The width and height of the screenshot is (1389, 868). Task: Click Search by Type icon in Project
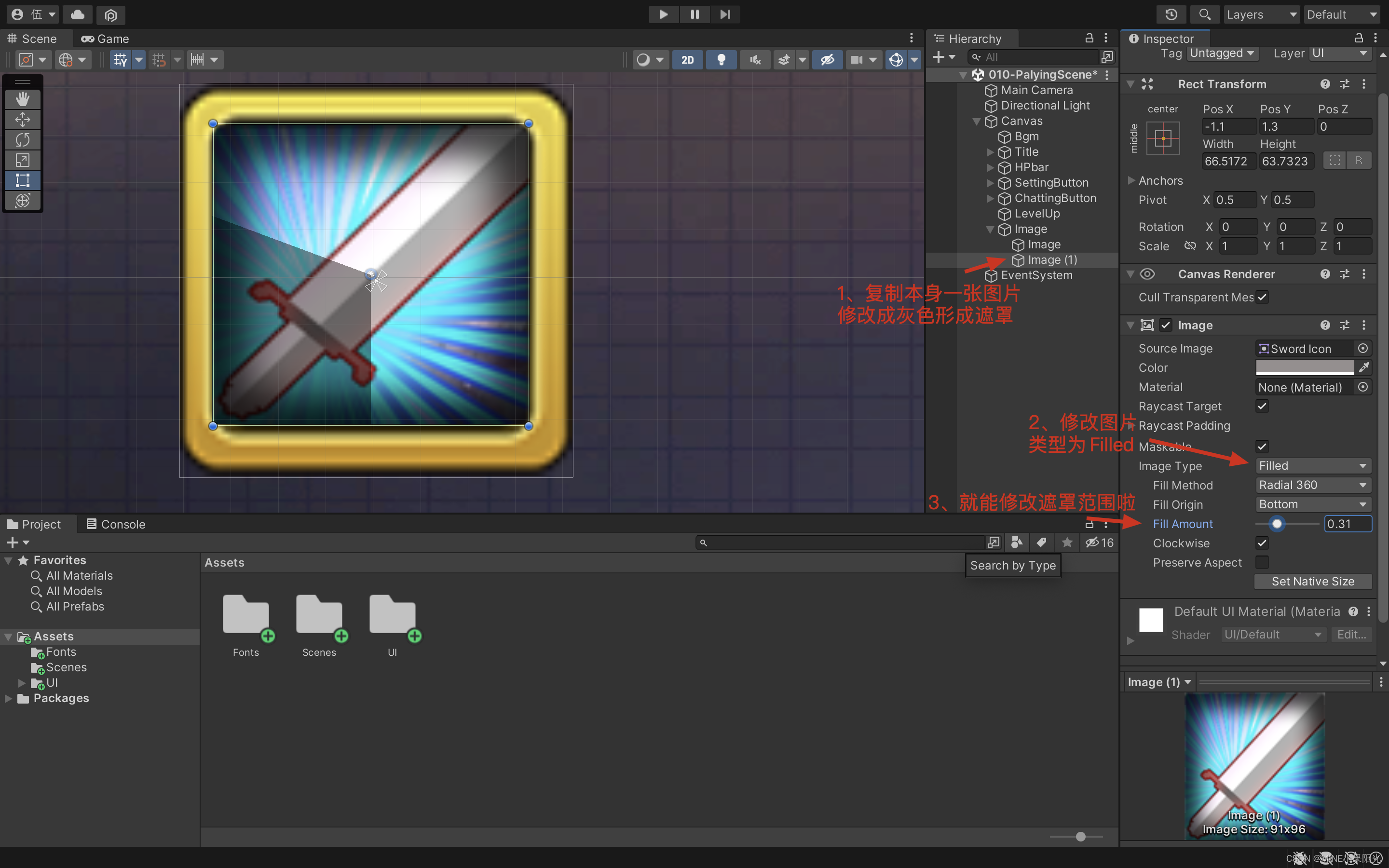click(1017, 542)
